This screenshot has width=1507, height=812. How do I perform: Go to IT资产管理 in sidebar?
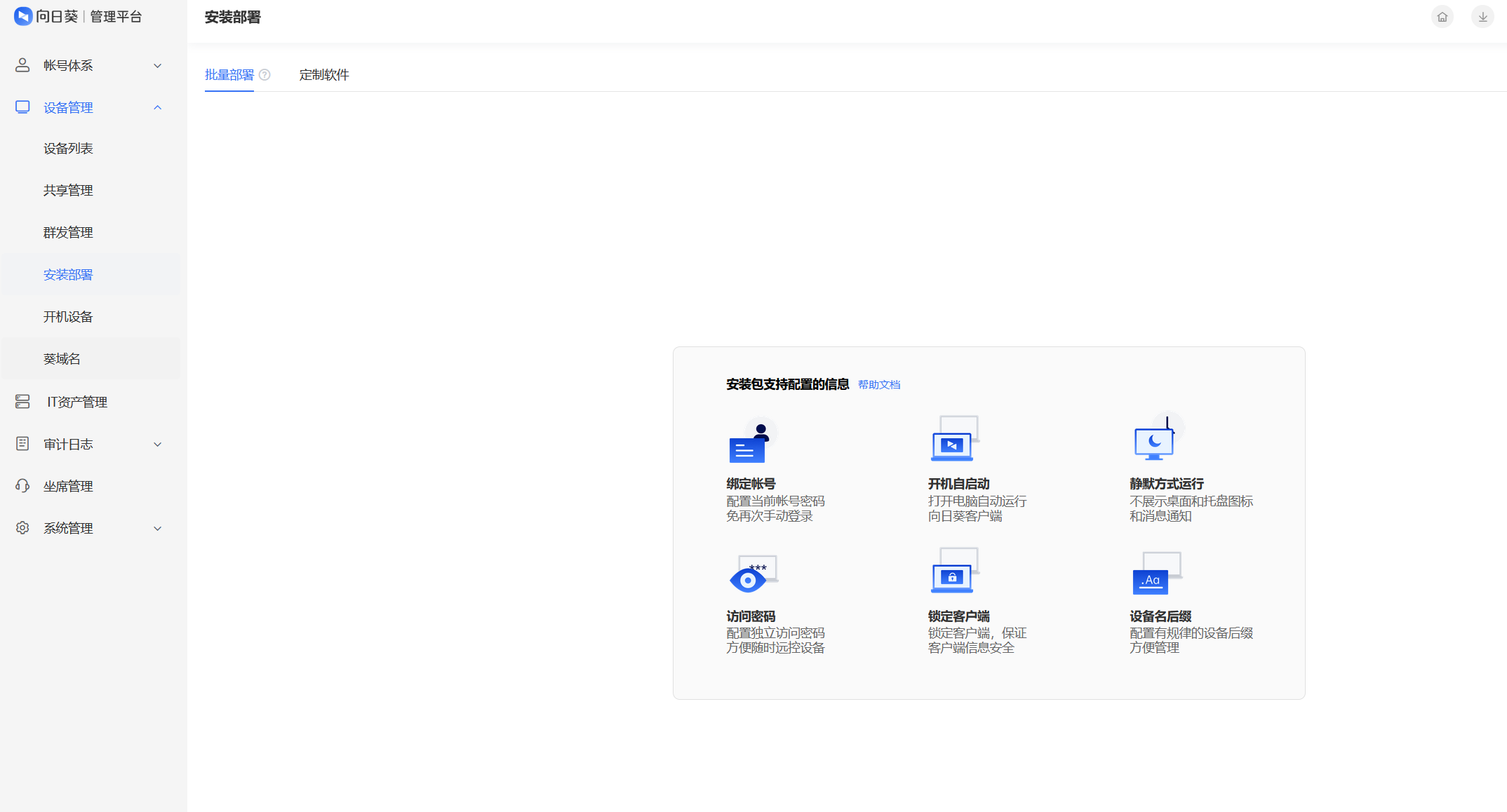click(76, 402)
